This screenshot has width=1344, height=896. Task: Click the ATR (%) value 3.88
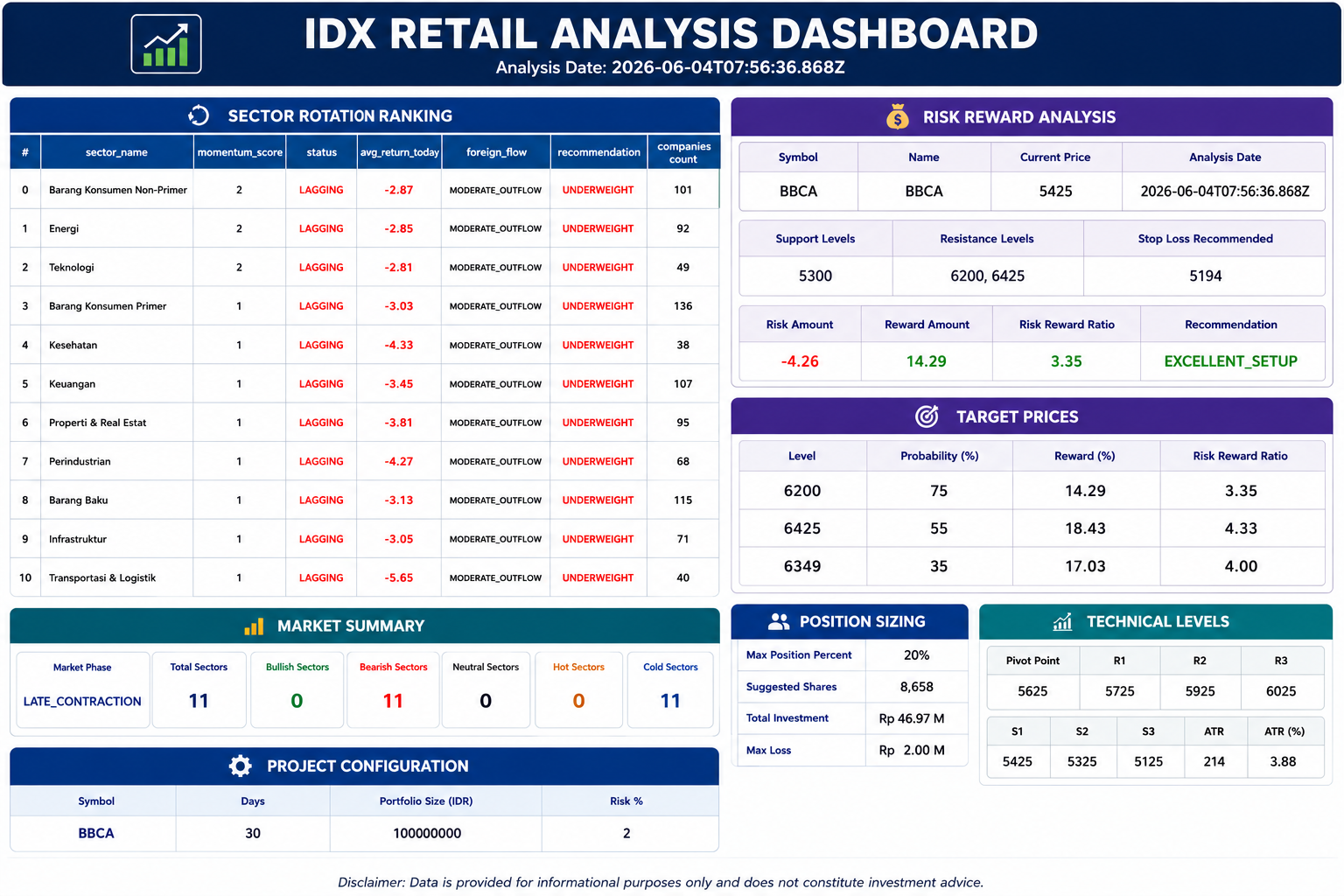point(1283,761)
